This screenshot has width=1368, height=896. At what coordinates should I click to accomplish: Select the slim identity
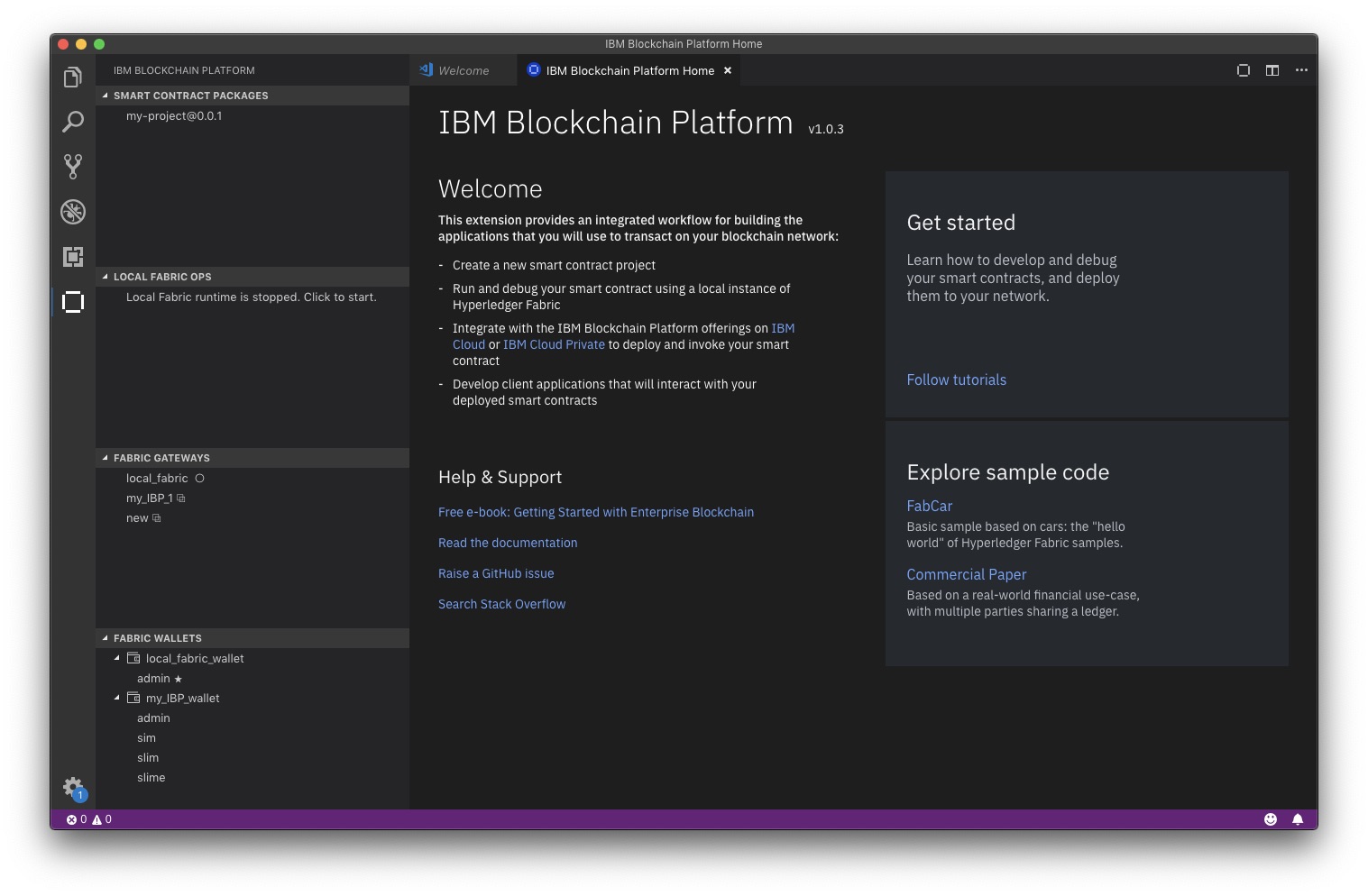[252, 758]
